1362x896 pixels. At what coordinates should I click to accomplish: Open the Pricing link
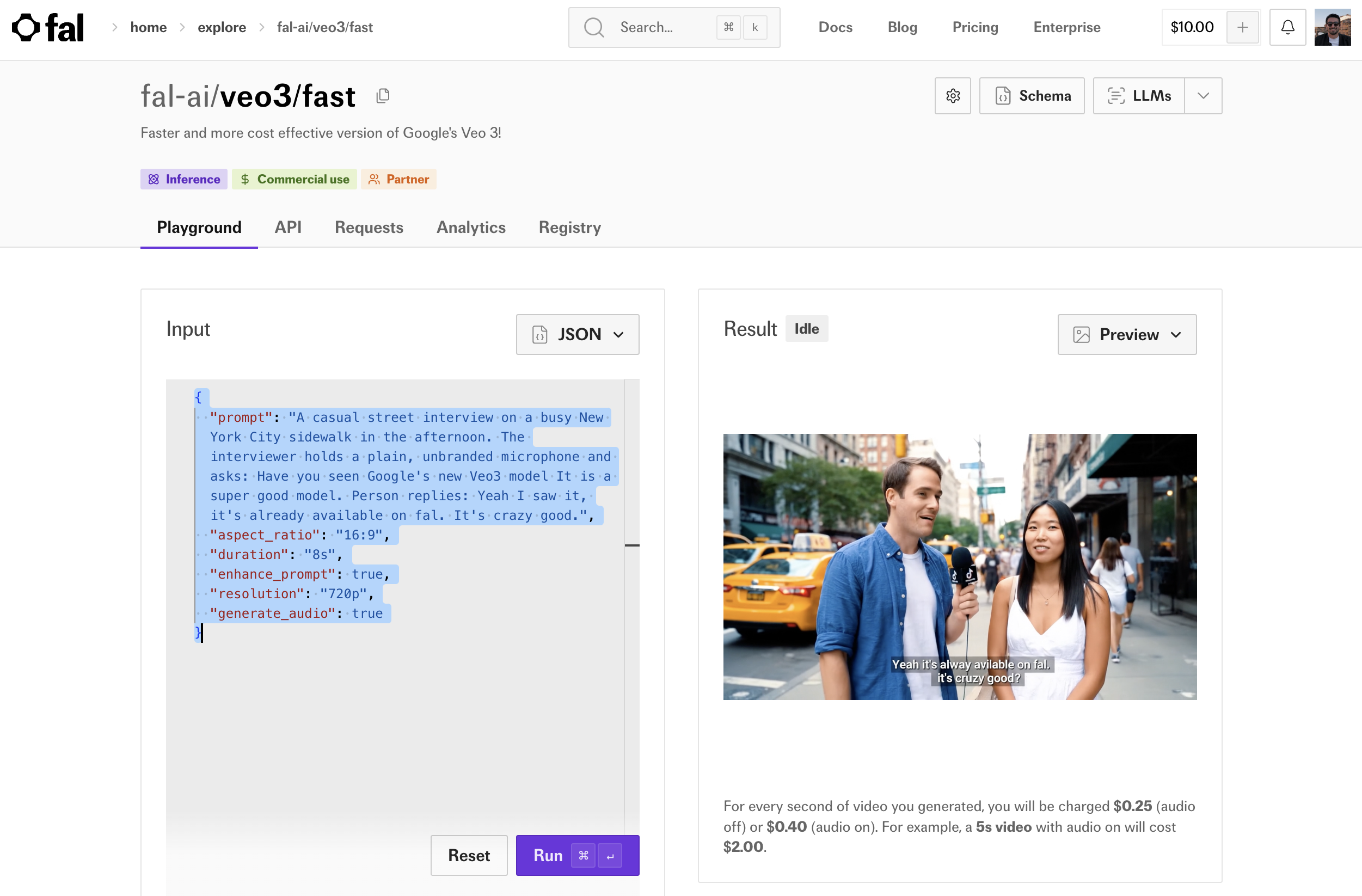[x=974, y=27]
